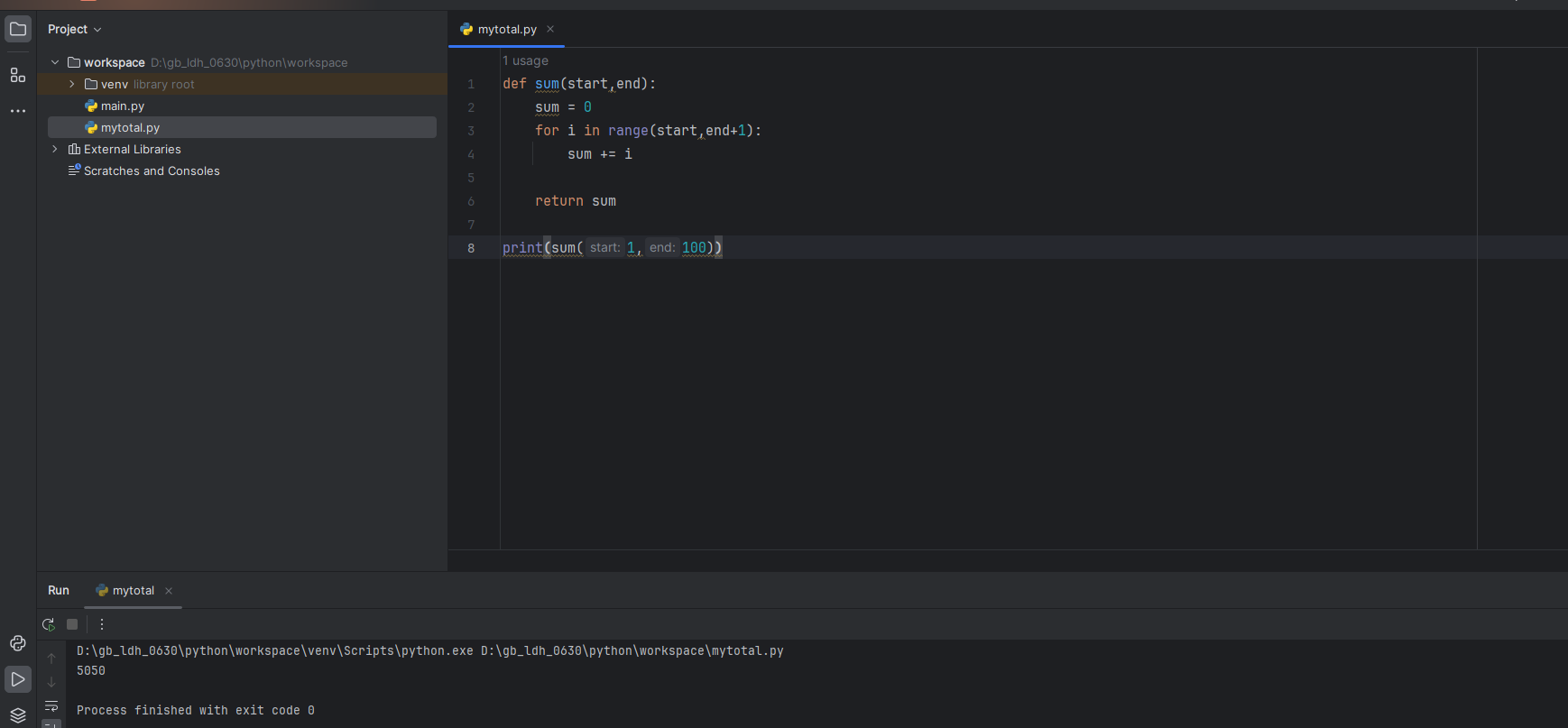Viewport: 1568px width, 728px height.
Task: Click line number 6 in the gutter
Action: 471,201
